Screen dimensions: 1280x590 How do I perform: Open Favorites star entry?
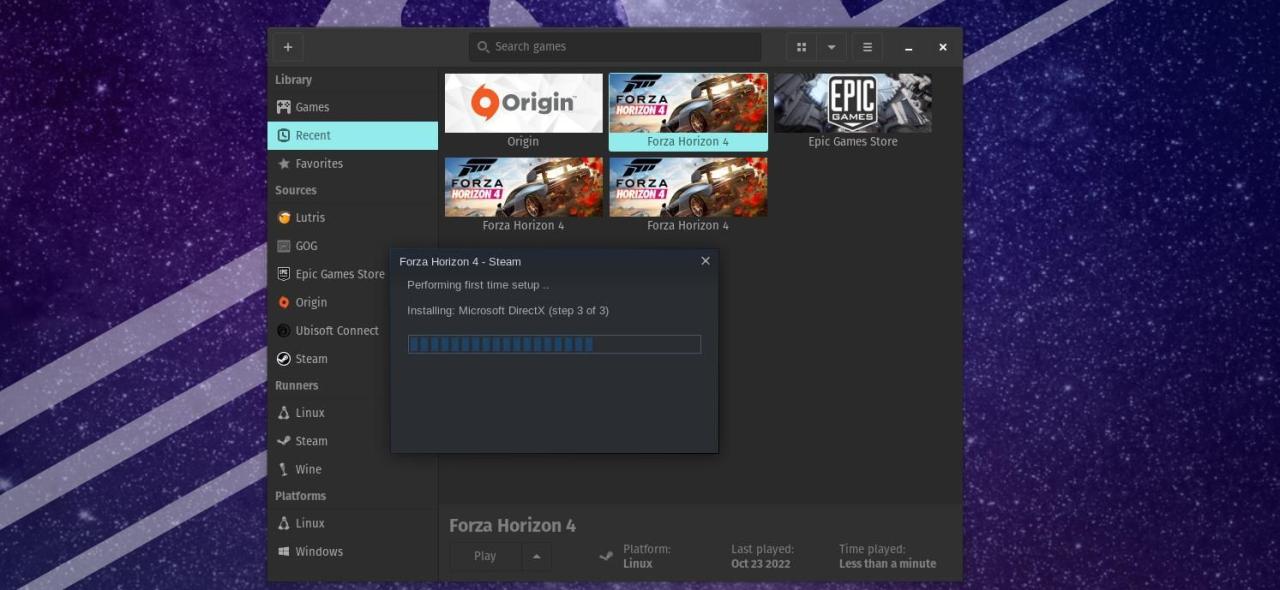pos(353,163)
